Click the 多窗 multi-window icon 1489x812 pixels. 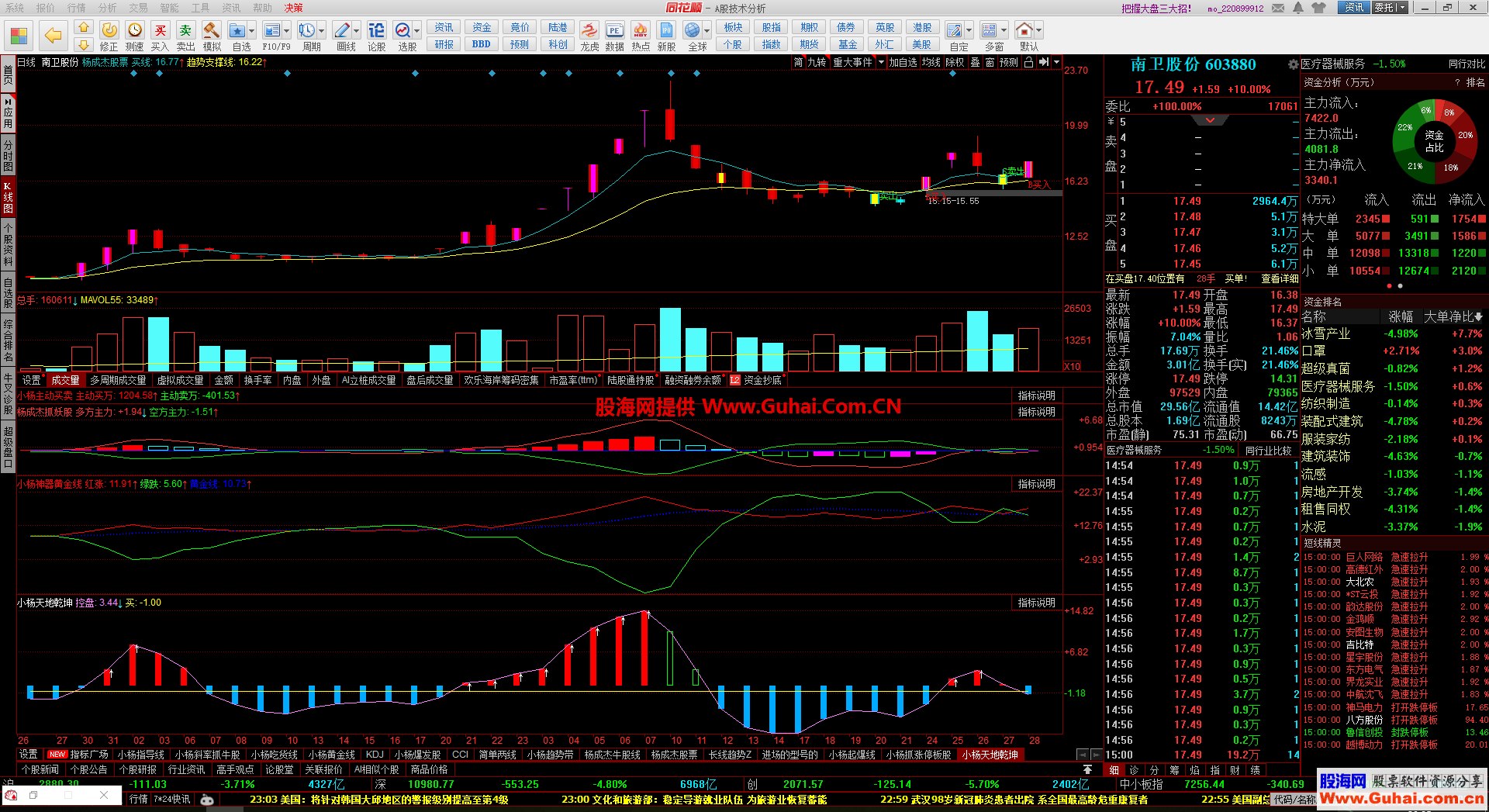(989, 30)
